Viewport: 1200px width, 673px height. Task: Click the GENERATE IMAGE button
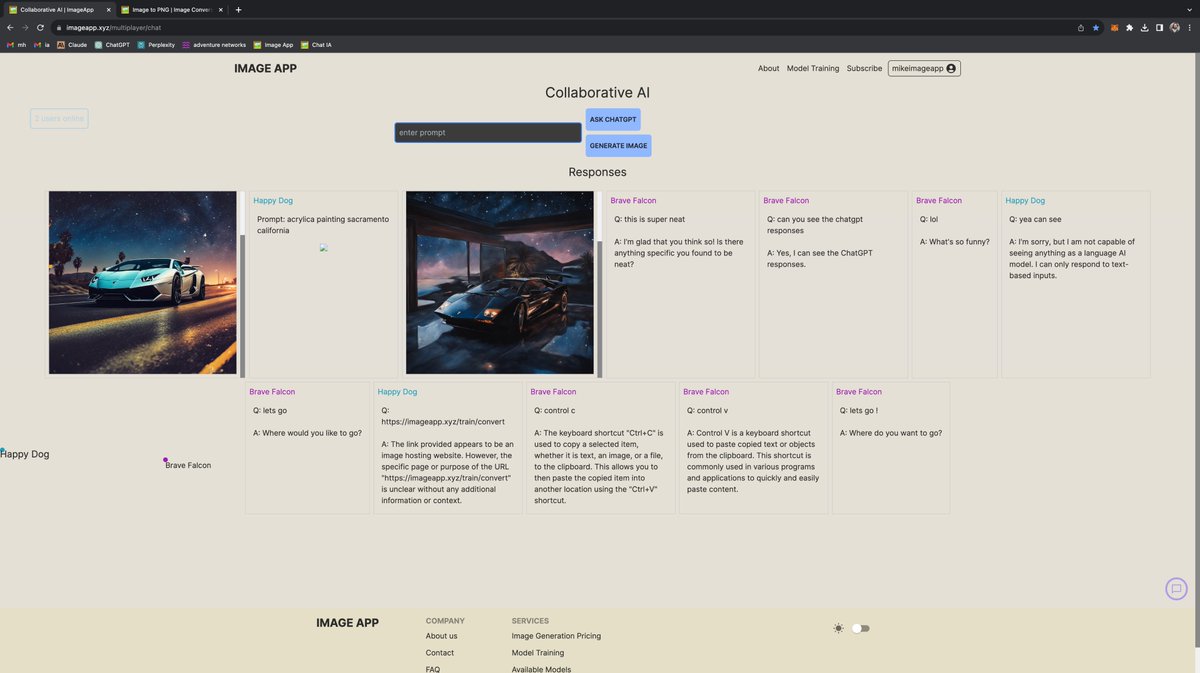[x=618, y=146]
